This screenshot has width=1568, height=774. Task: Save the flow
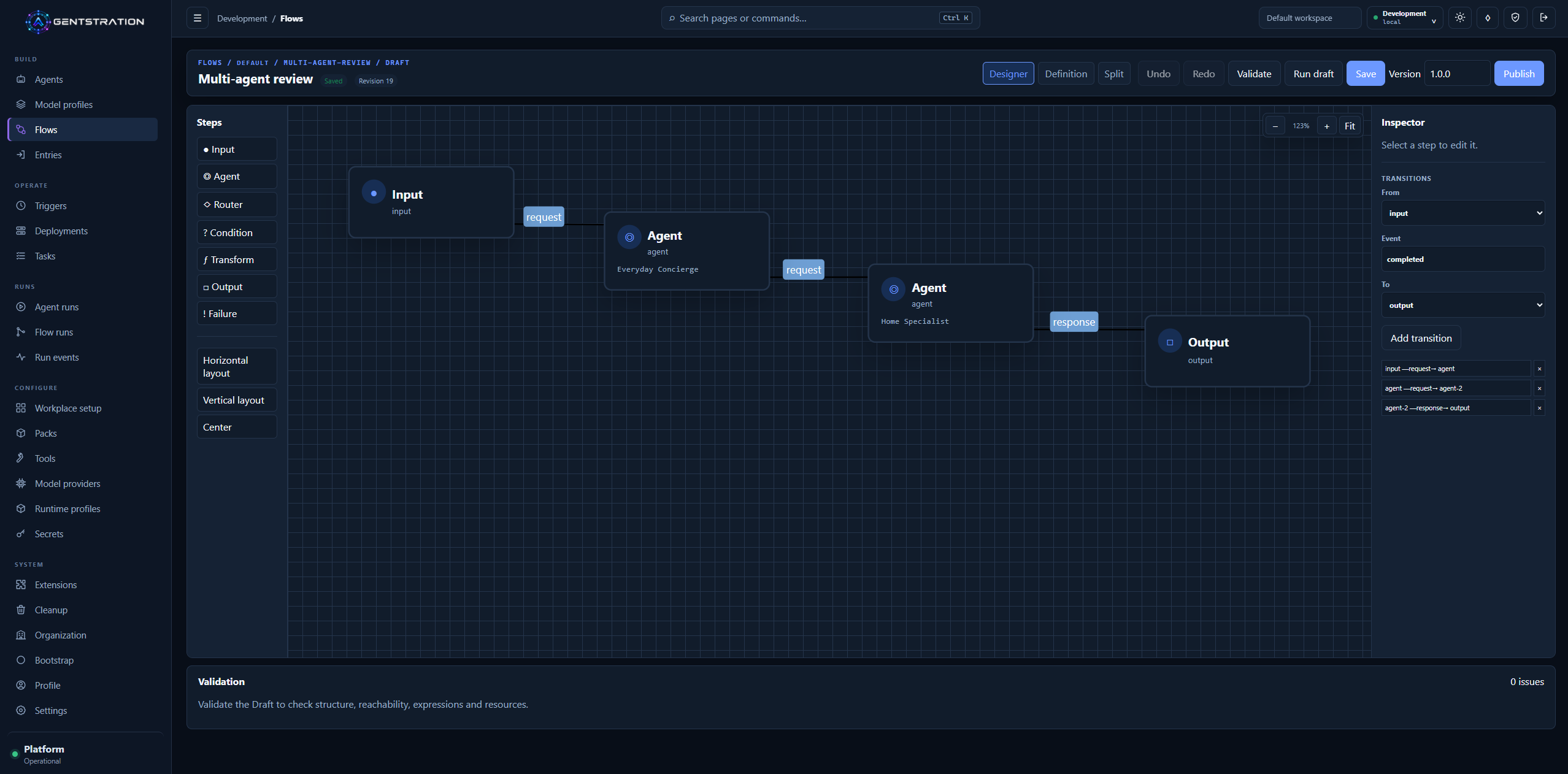tap(1366, 74)
